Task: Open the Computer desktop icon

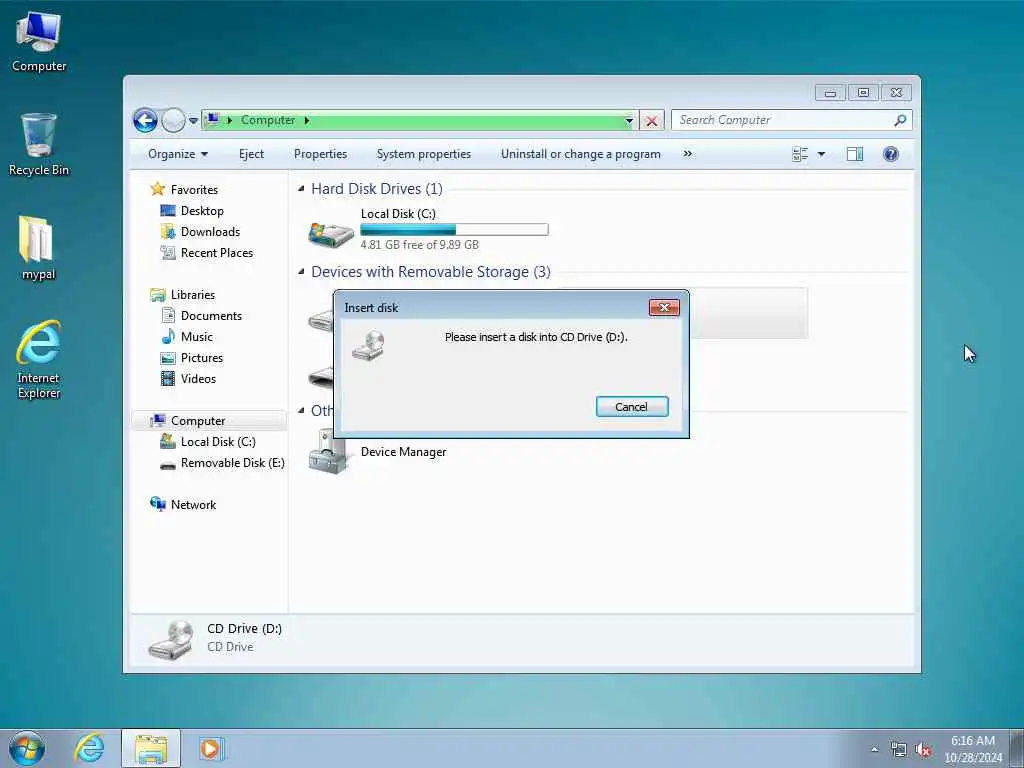Action: [39, 42]
